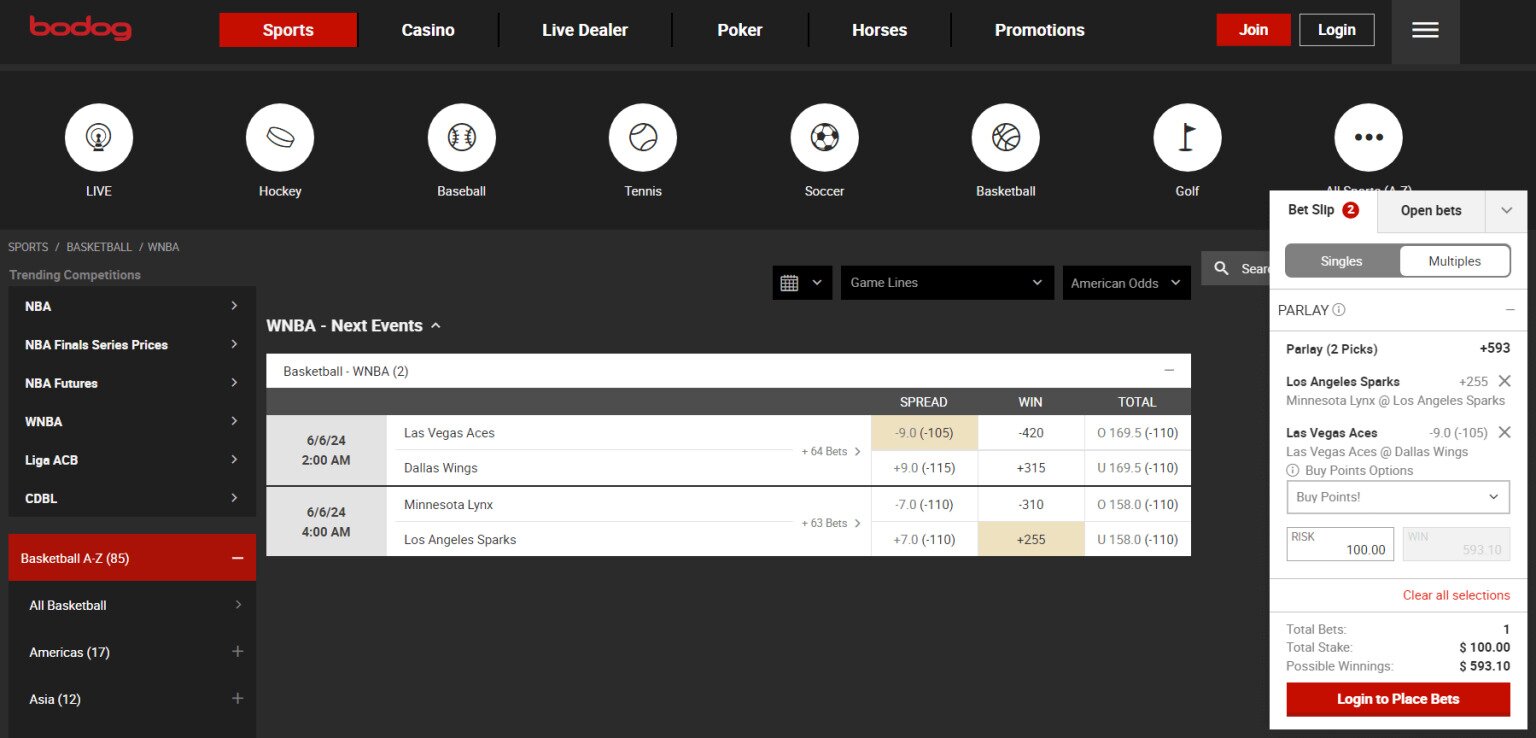1536x738 pixels.
Task: Expand the Americas (17) category
Action: (237, 652)
